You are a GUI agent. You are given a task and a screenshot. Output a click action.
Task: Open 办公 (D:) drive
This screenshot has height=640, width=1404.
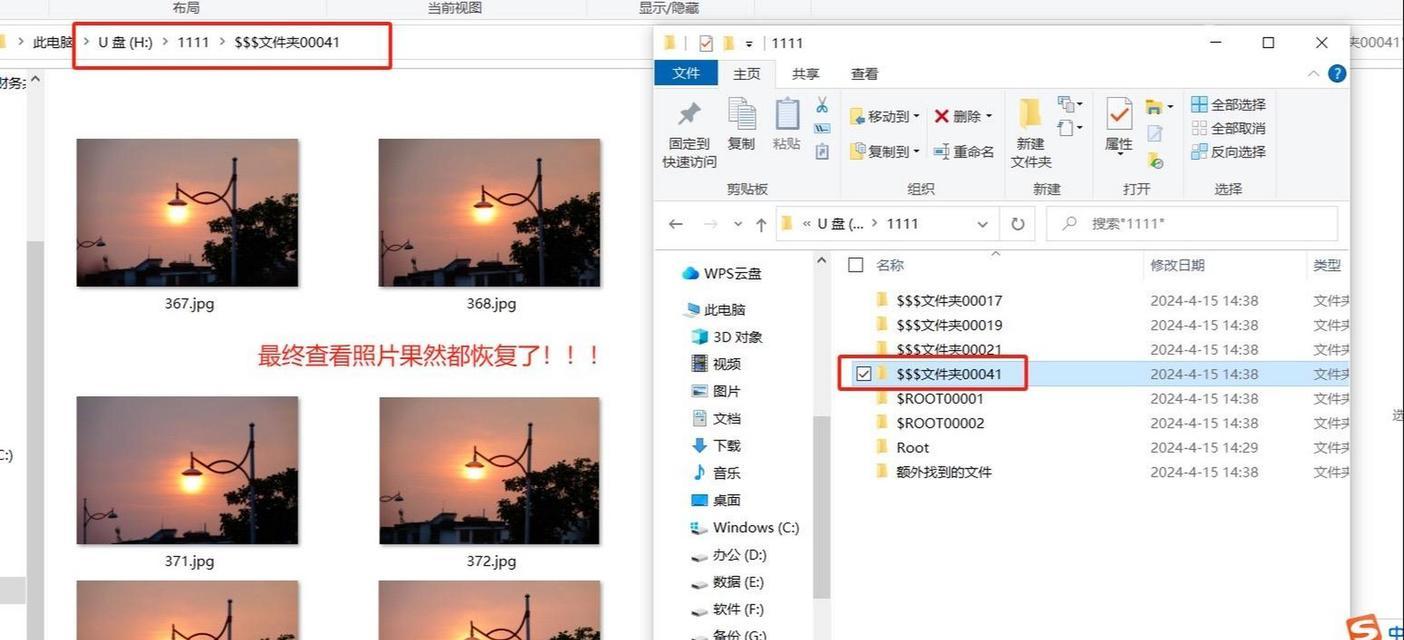[729, 554]
